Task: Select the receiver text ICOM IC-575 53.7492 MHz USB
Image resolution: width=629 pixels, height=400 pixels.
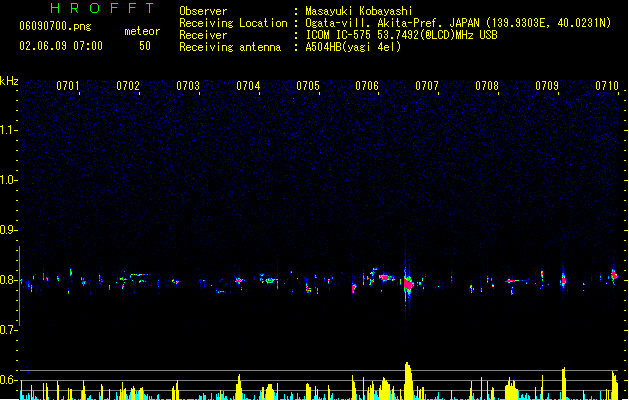Action: pyautogui.click(x=402, y=35)
